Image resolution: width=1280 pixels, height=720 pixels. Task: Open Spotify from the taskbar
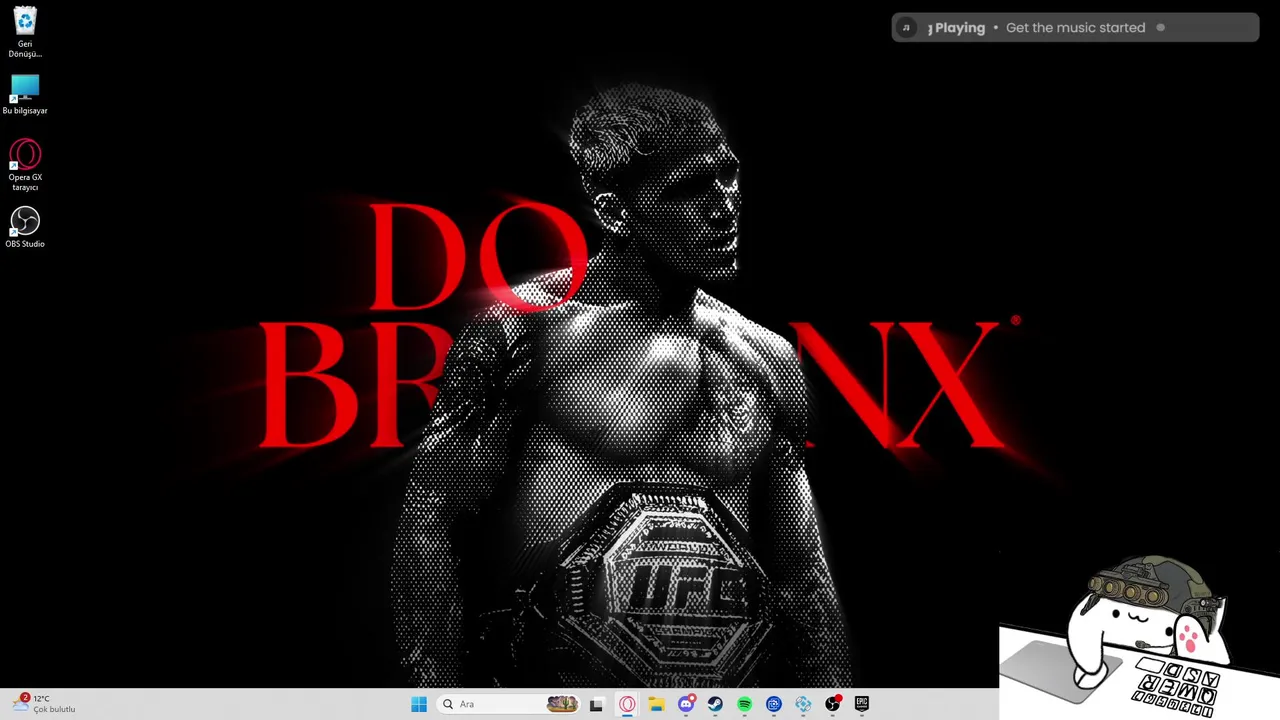click(745, 704)
